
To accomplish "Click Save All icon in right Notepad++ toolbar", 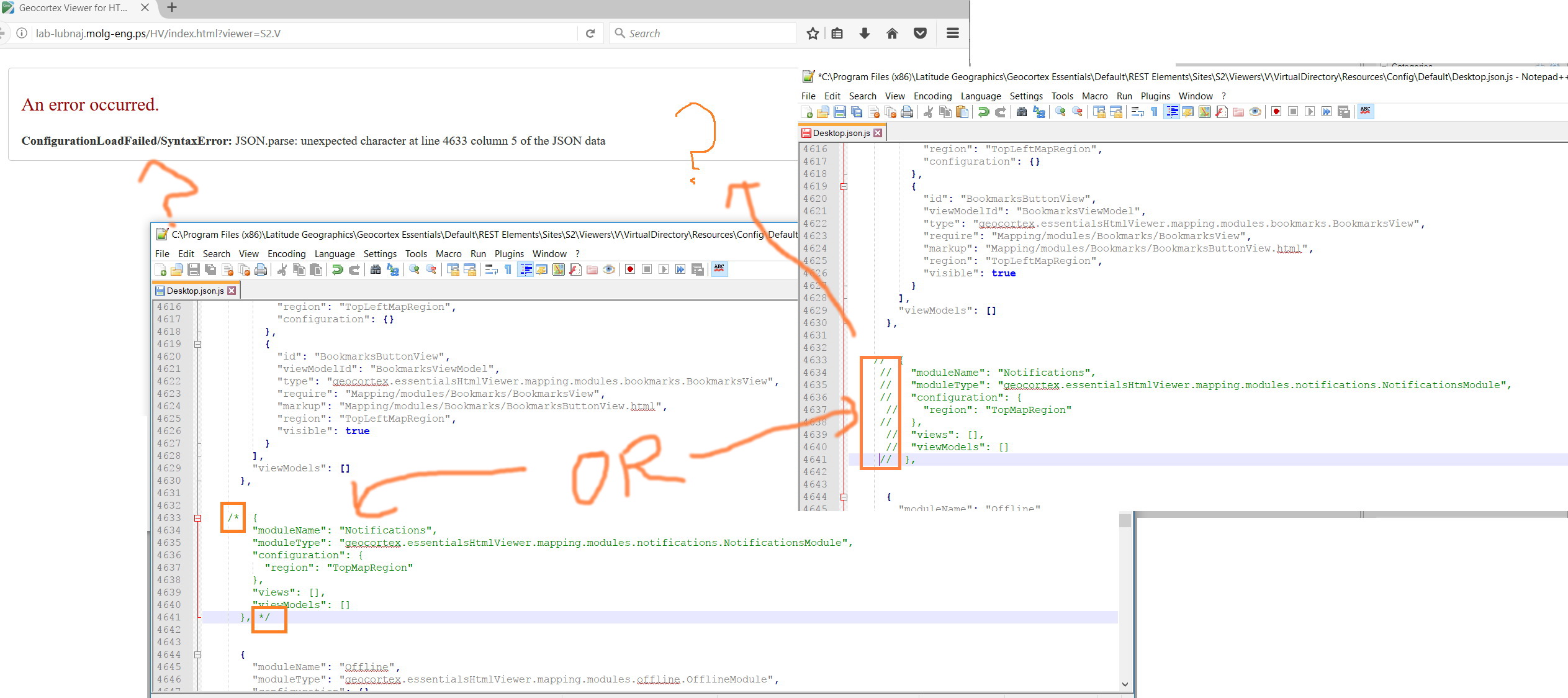I will pyautogui.click(x=857, y=112).
